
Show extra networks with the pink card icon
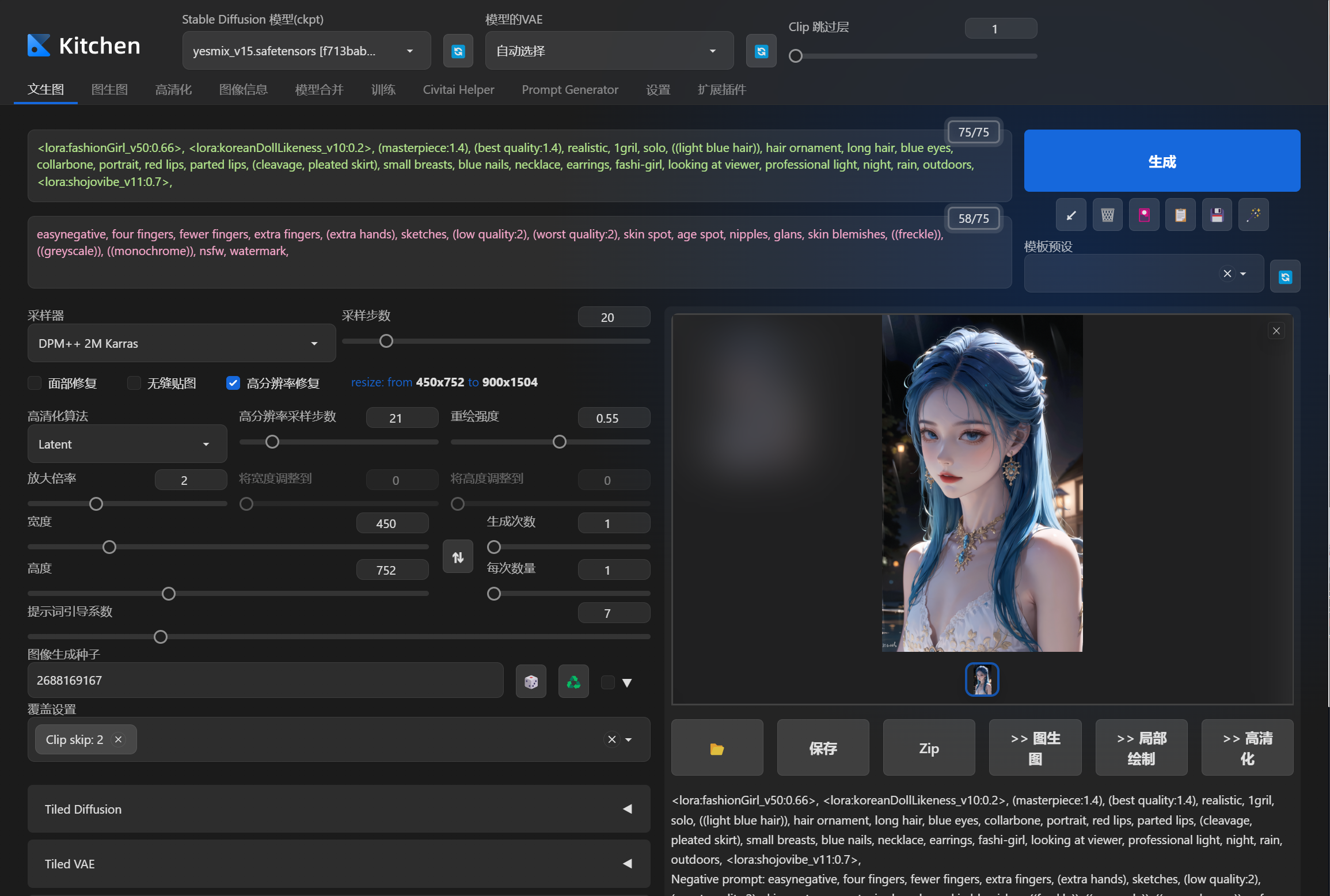click(1144, 215)
